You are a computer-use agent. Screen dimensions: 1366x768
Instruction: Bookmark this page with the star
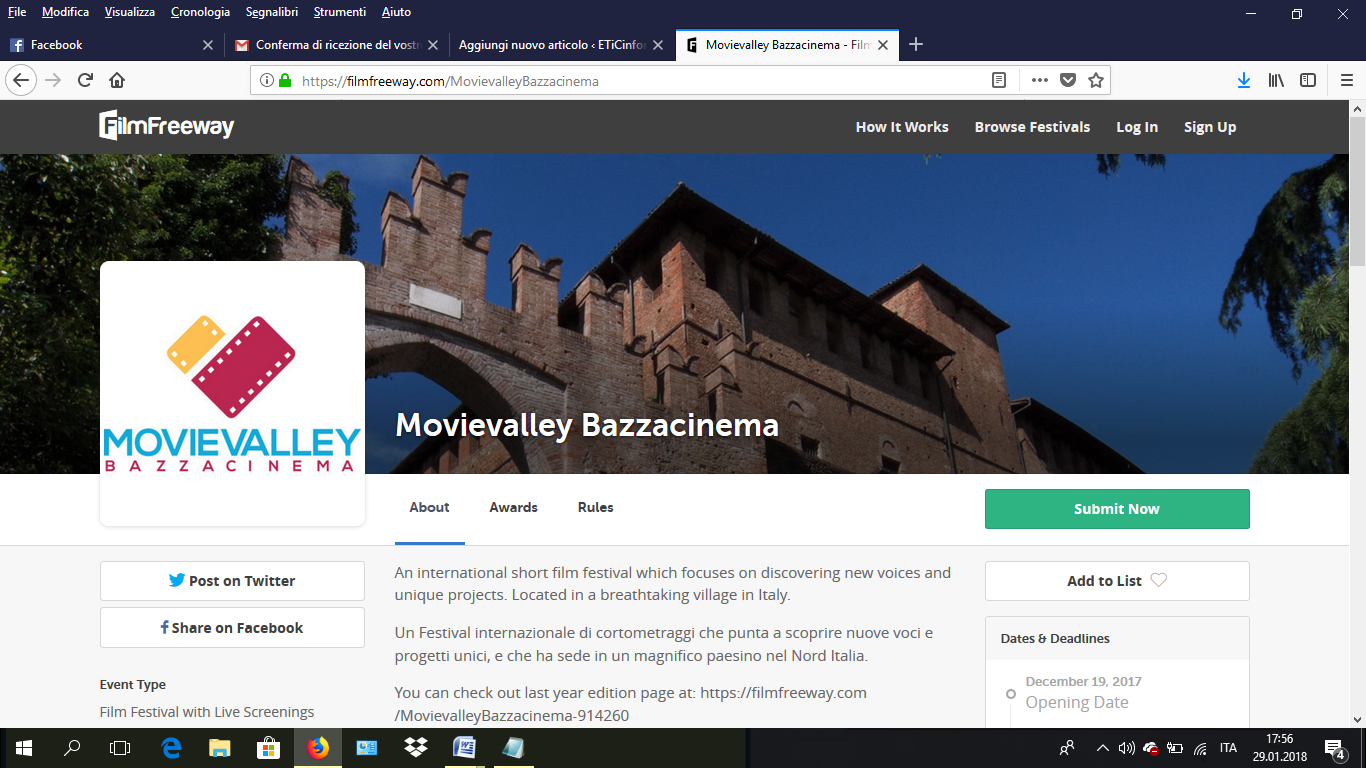point(1096,81)
